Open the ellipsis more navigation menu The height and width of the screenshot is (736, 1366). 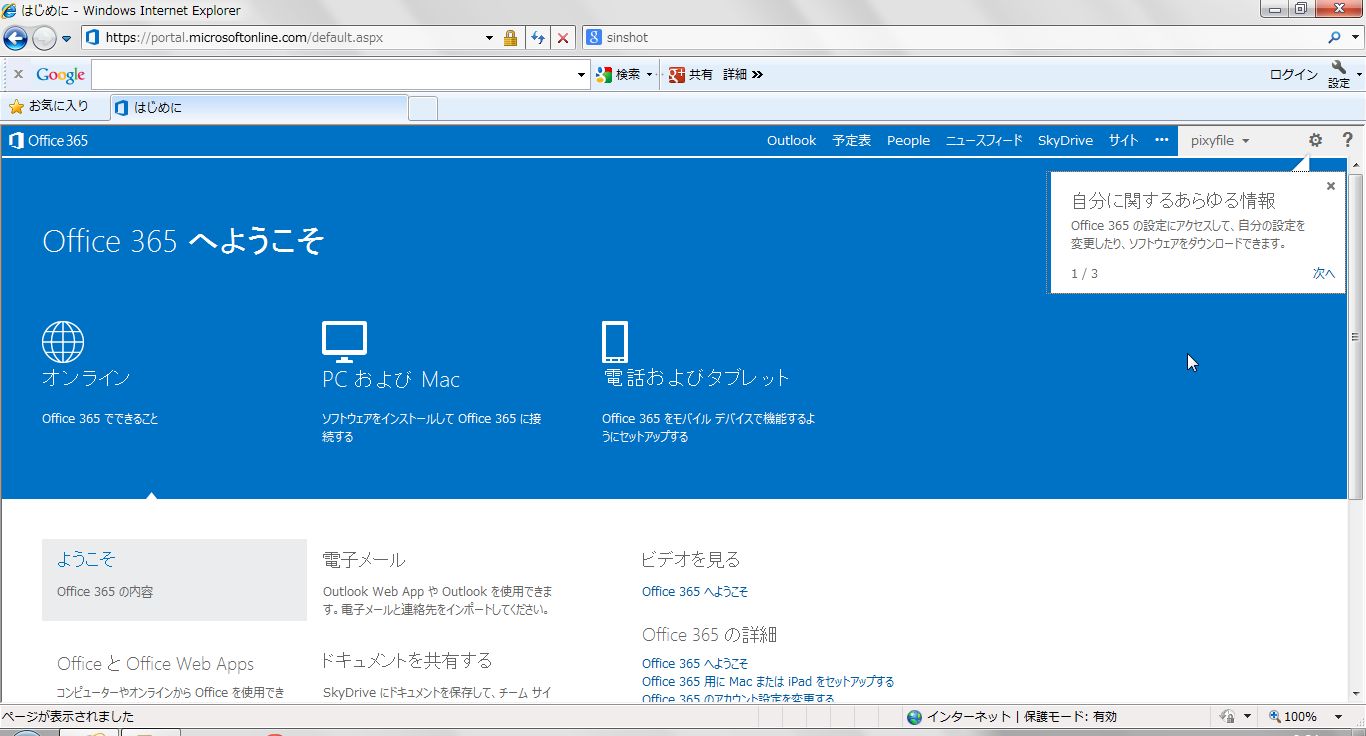(x=1161, y=140)
